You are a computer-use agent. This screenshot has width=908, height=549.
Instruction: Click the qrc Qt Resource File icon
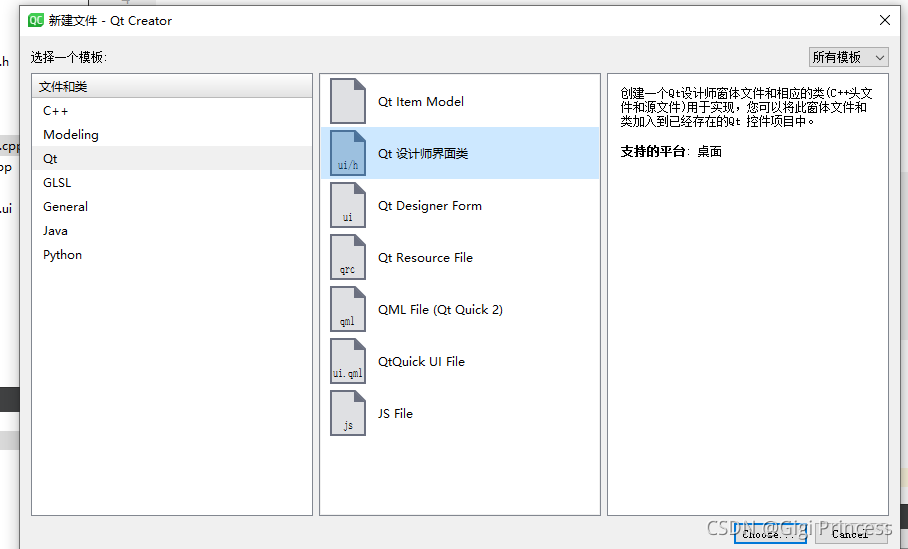coord(348,257)
